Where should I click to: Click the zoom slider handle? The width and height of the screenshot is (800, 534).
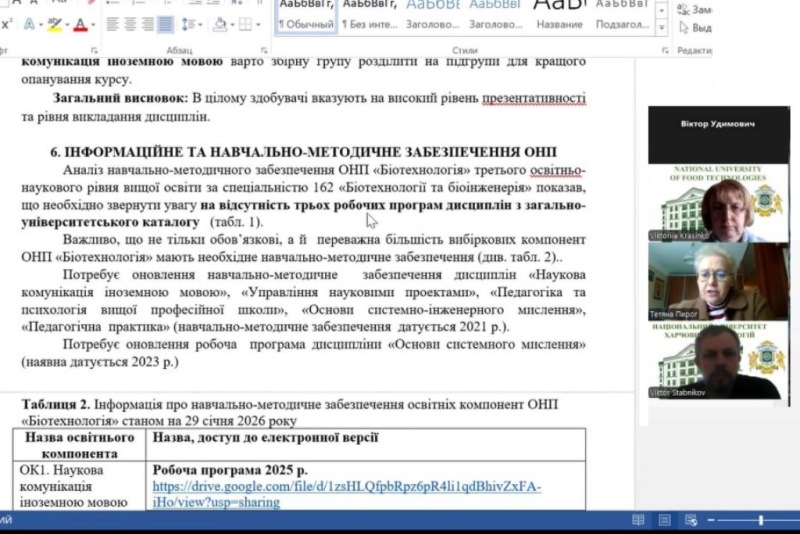click(x=761, y=520)
